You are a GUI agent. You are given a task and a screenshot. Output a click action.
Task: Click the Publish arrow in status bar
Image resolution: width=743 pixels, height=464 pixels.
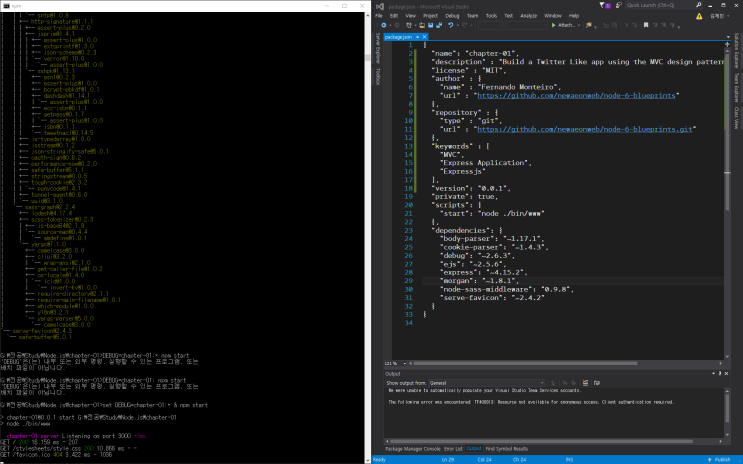[709, 460]
